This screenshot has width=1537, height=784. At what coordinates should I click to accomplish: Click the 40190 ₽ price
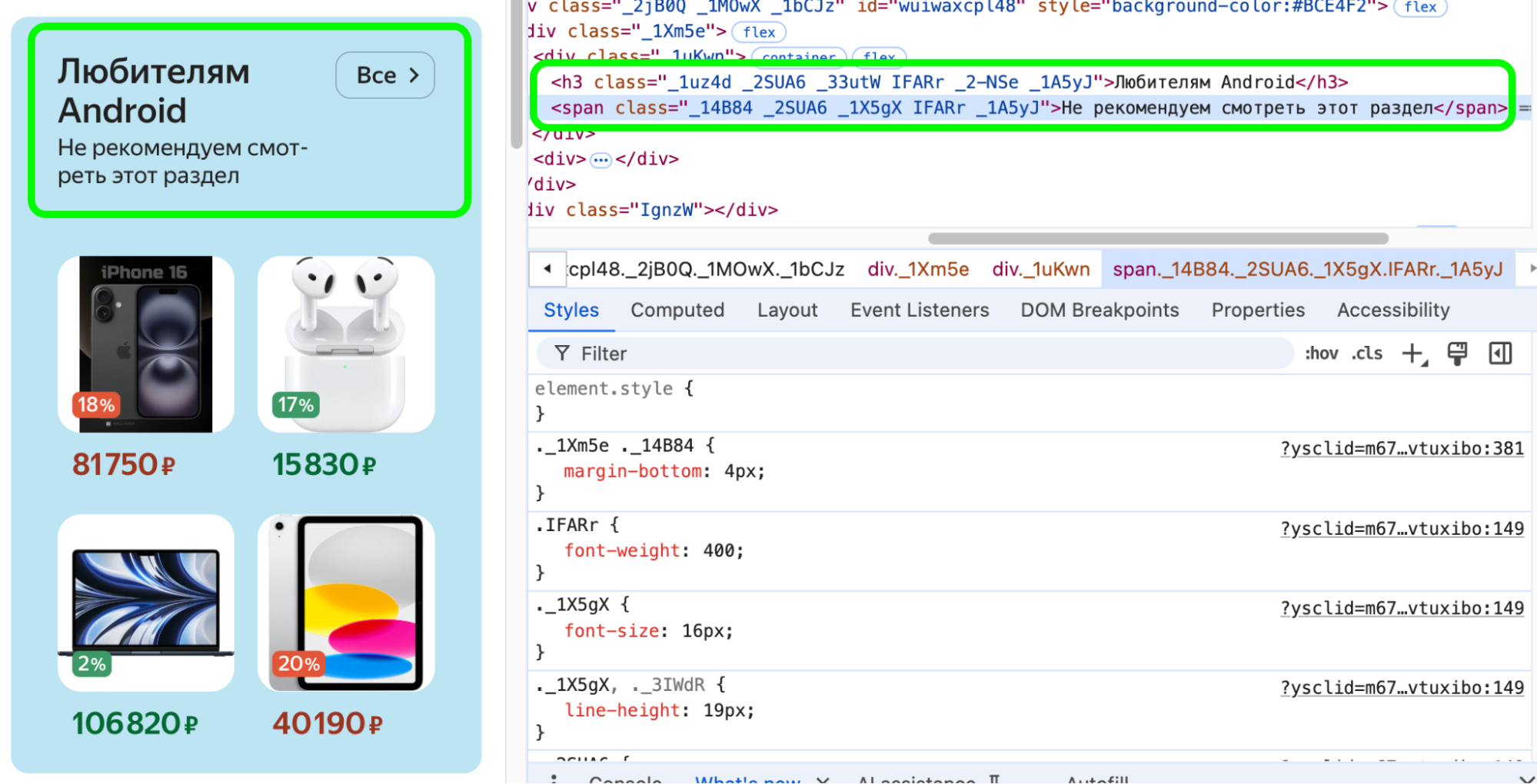pos(328,723)
